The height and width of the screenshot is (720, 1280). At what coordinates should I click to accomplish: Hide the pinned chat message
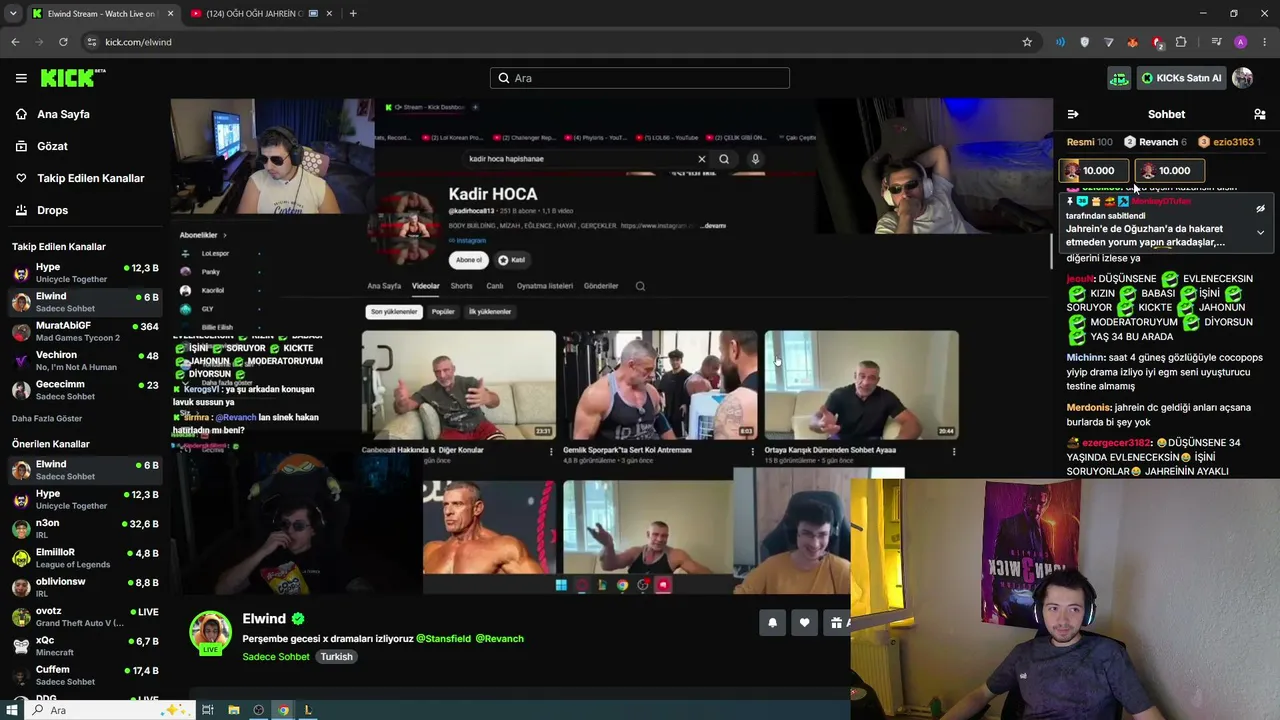(1260, 209)
